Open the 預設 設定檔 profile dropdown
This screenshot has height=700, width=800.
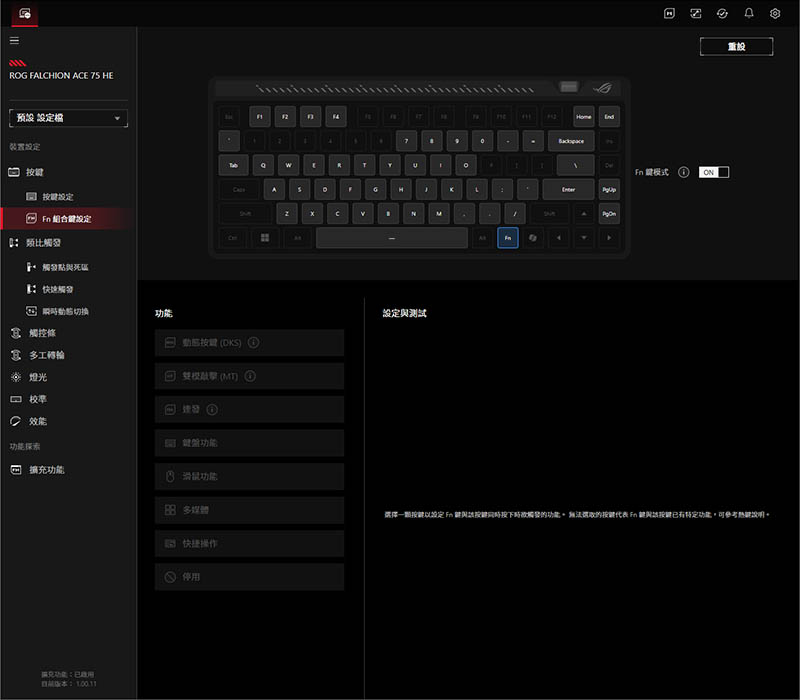(x=68, y=118)
